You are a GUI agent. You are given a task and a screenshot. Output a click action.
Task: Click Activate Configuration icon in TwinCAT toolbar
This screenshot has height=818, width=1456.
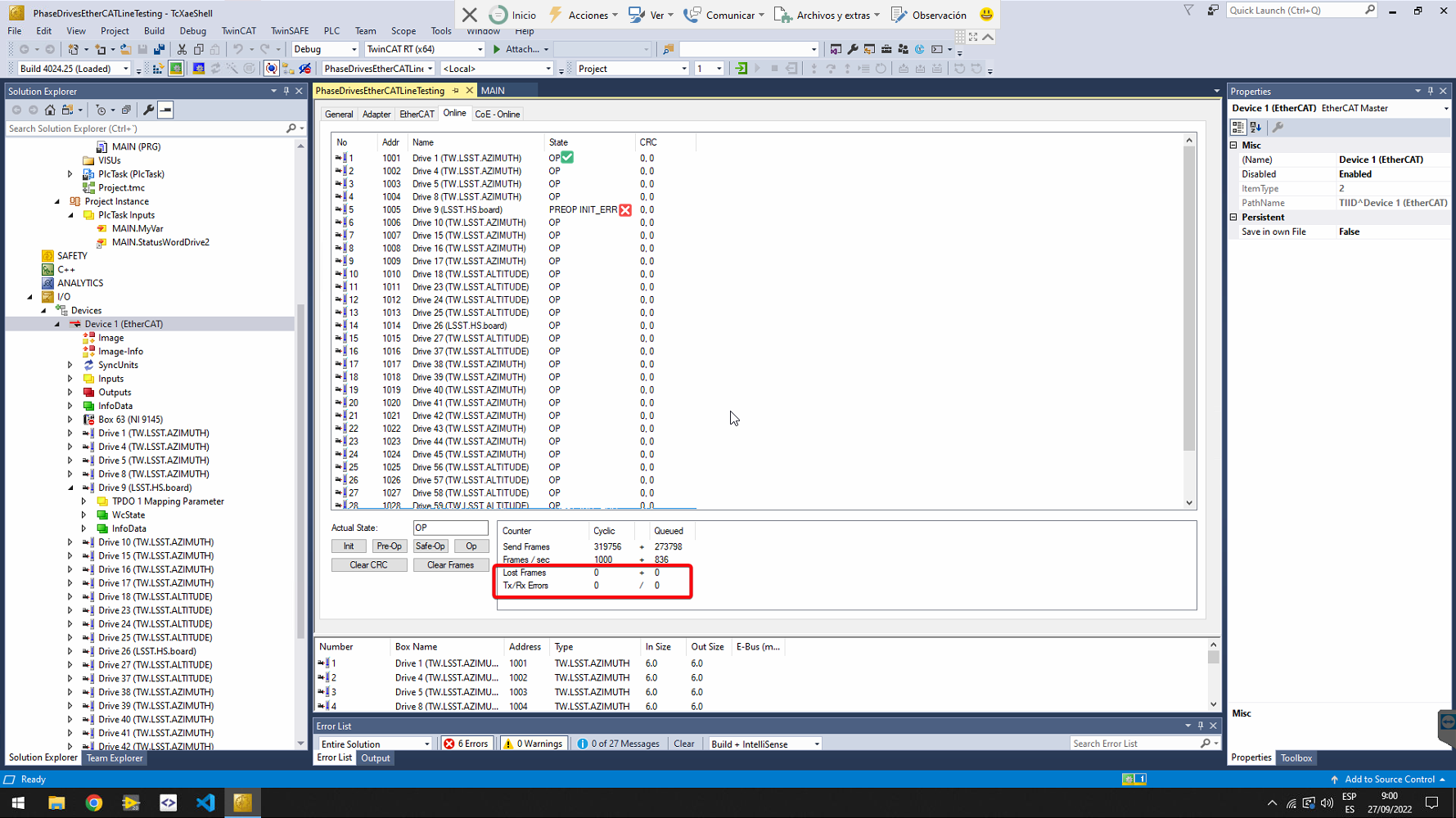coord(158,69)
